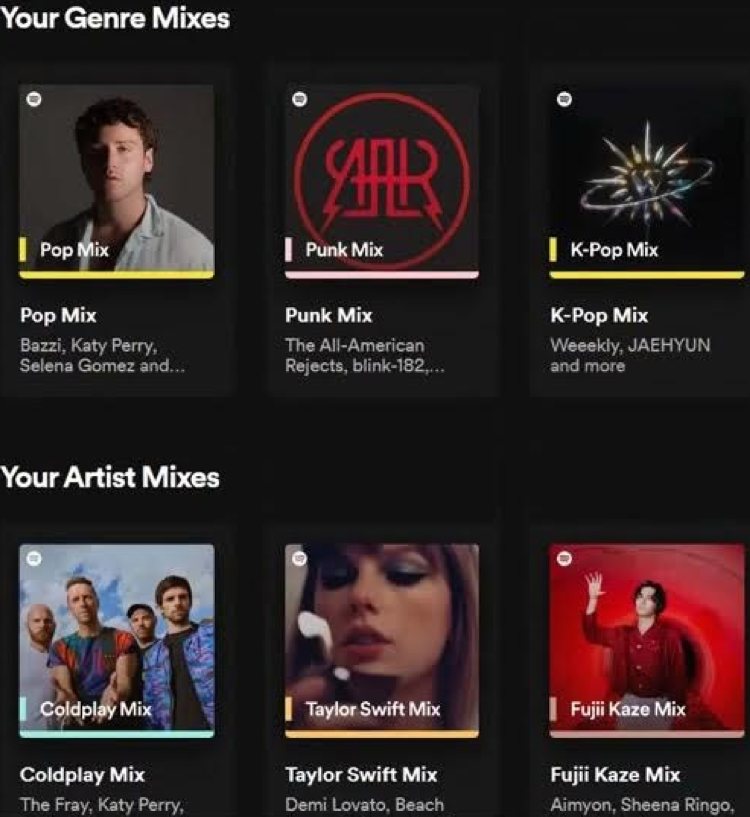The width and height of the screenshot is (750, 817).
Task: Open the red Fujii Kaze Mix cover
Action: click(647, 641)
